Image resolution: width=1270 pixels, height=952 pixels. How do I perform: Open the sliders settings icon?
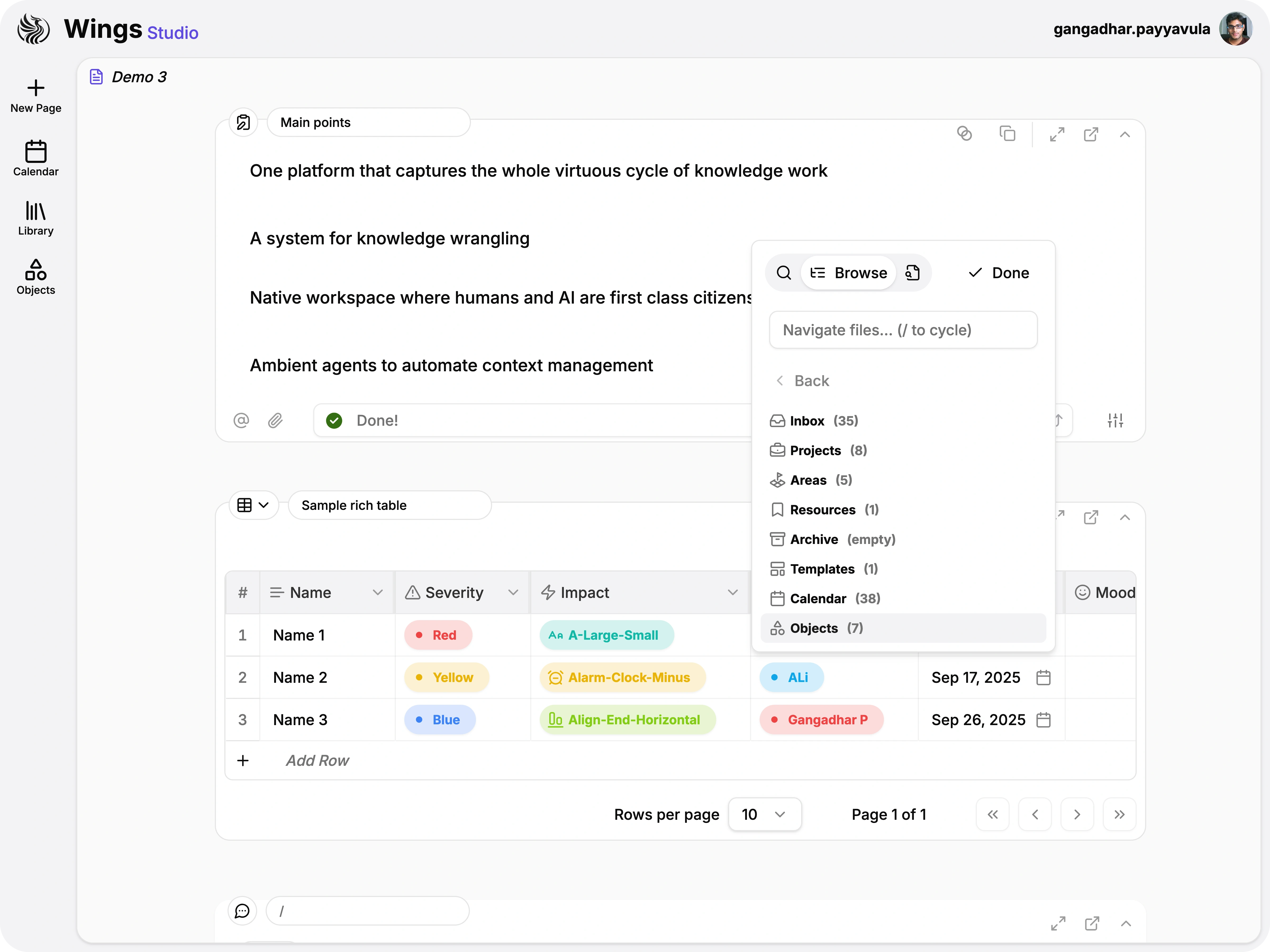pos(1115,421)
